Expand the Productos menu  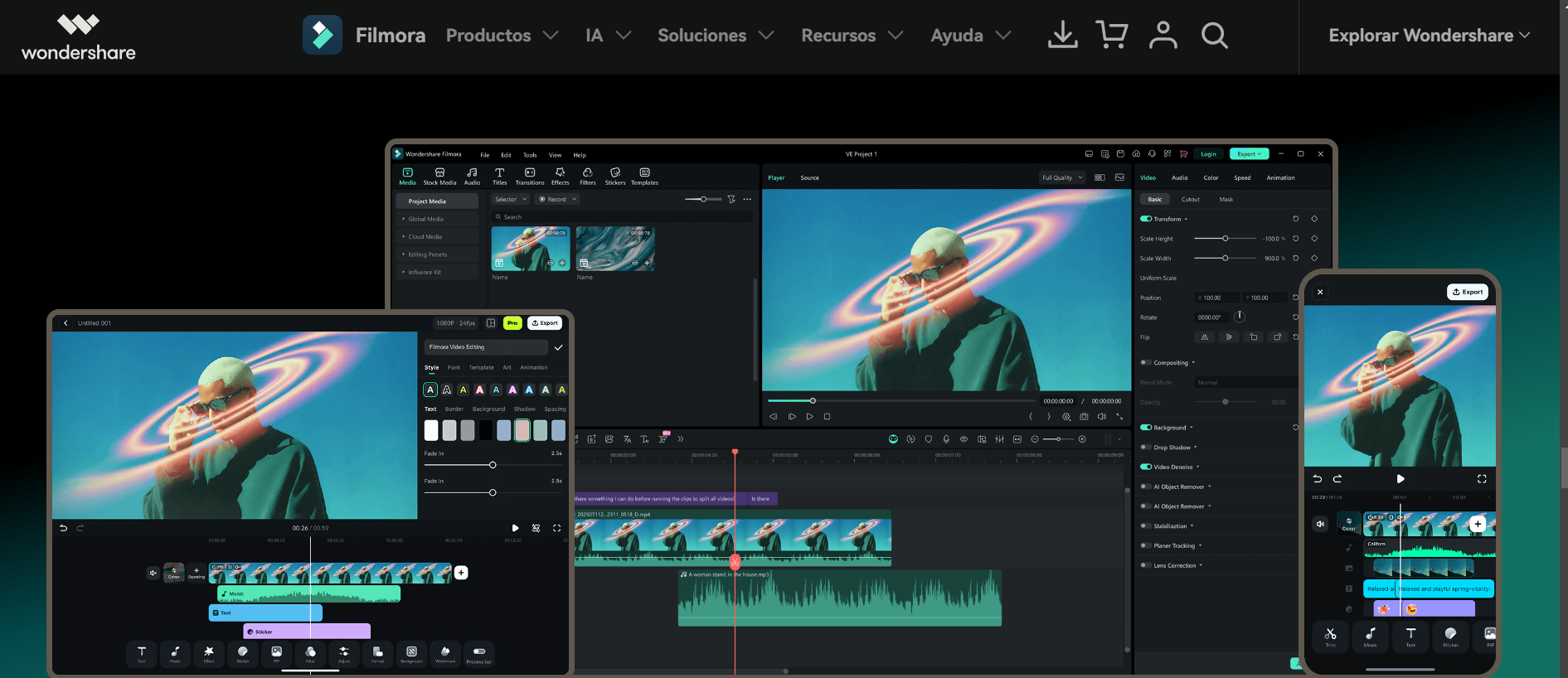click(502, 36)
